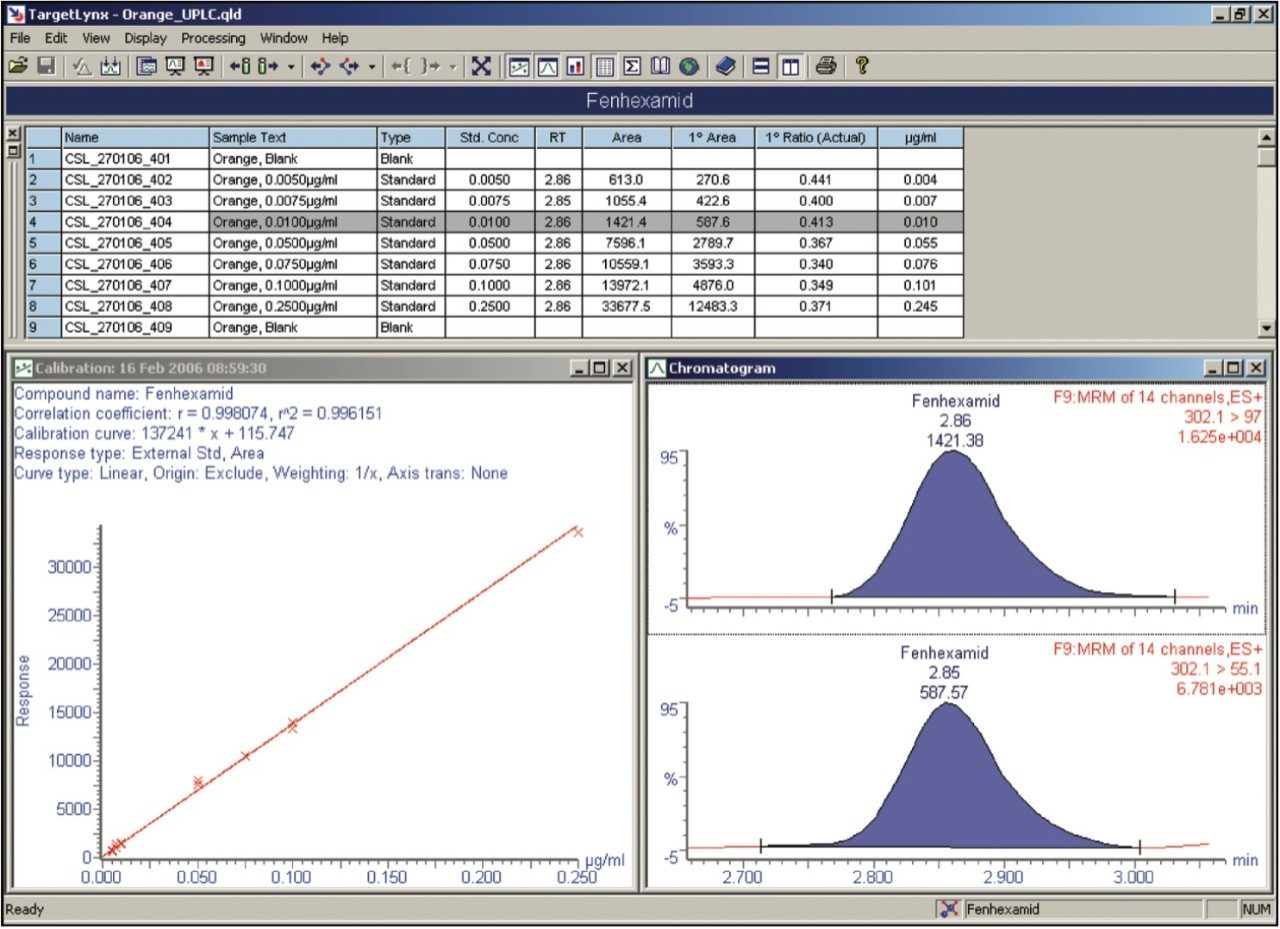Click the 'Std. Conc' column header
Screen dimensions: 1280x929
coord(489,138)
